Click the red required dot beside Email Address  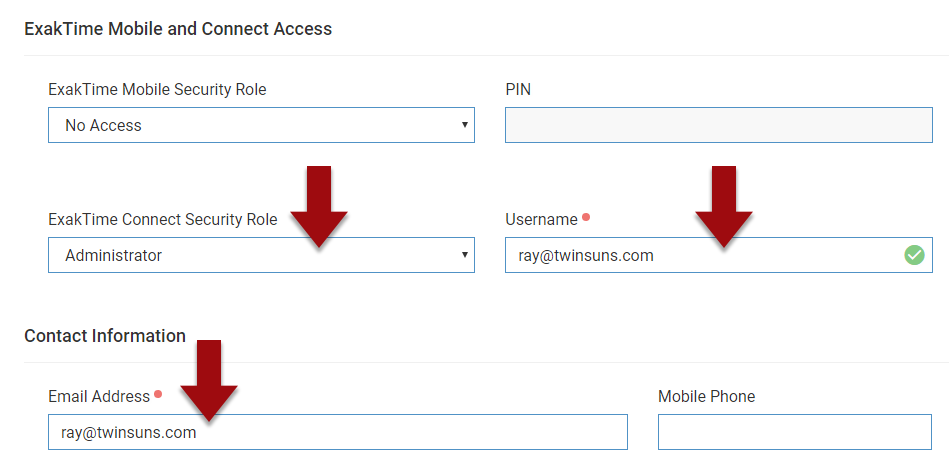158,395
